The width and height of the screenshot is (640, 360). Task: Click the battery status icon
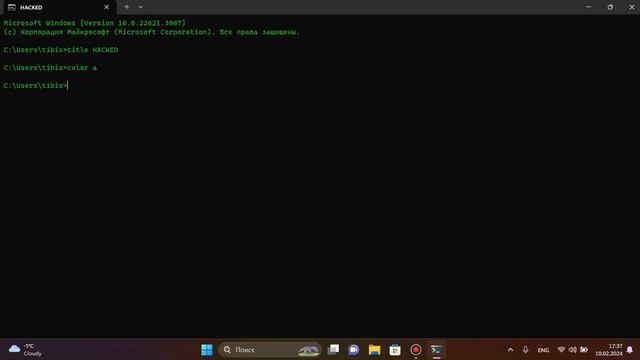584,350
